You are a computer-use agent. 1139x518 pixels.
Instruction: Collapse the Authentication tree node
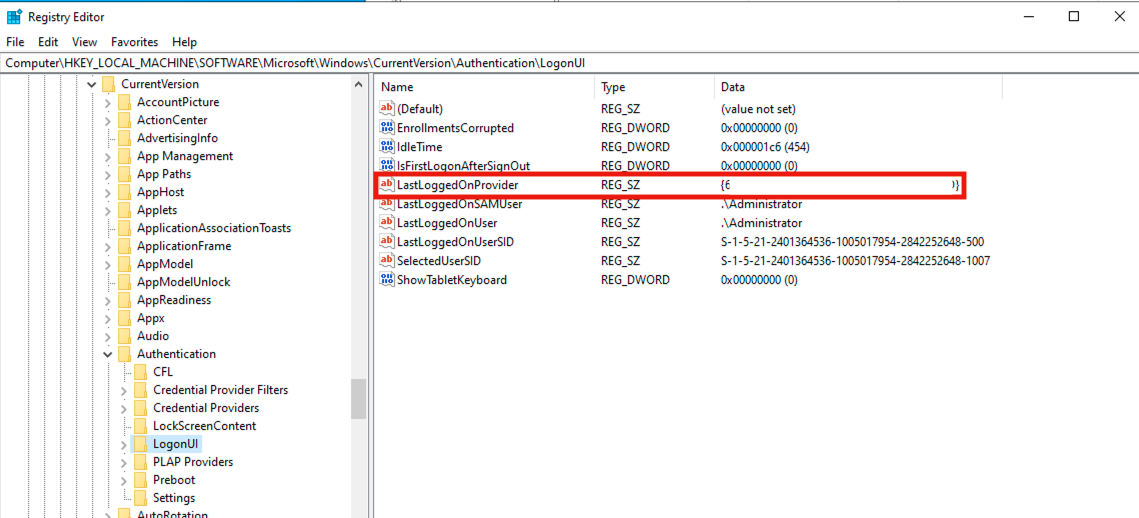tap(108, 354)
